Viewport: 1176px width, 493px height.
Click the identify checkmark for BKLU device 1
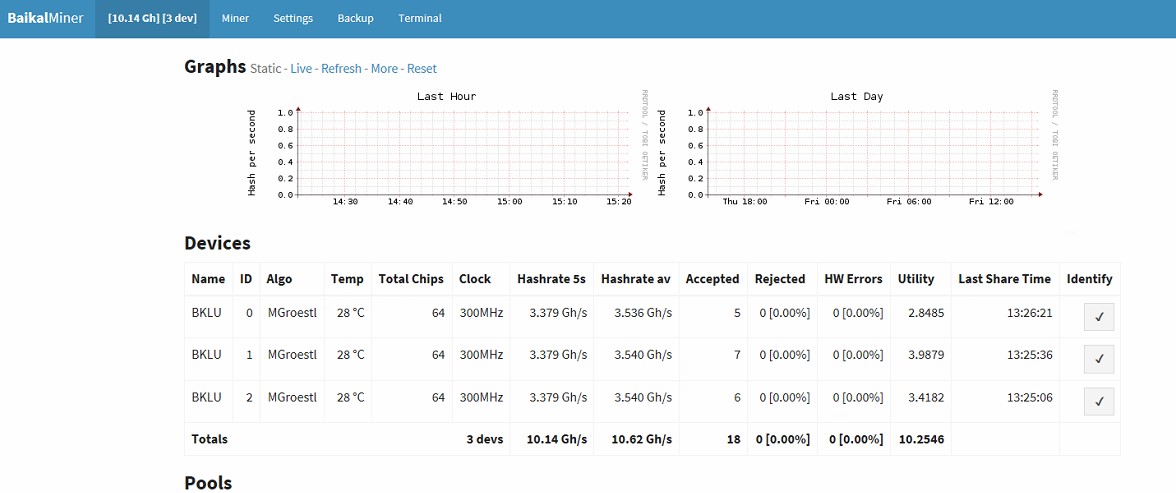pos(1099,359)
